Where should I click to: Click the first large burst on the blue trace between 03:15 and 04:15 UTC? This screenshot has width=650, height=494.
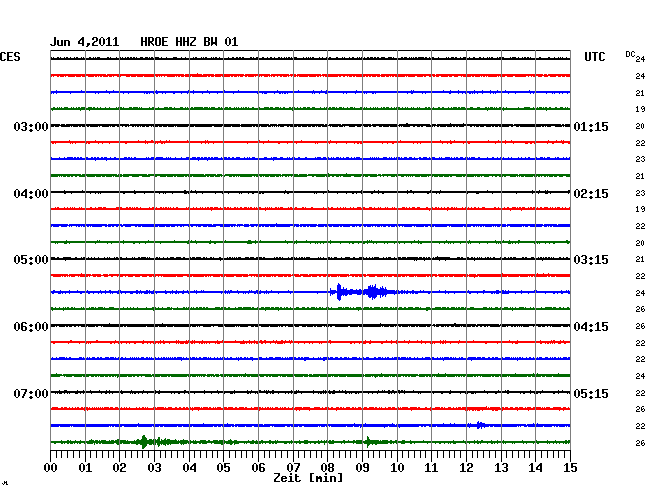tap(339, 292)
